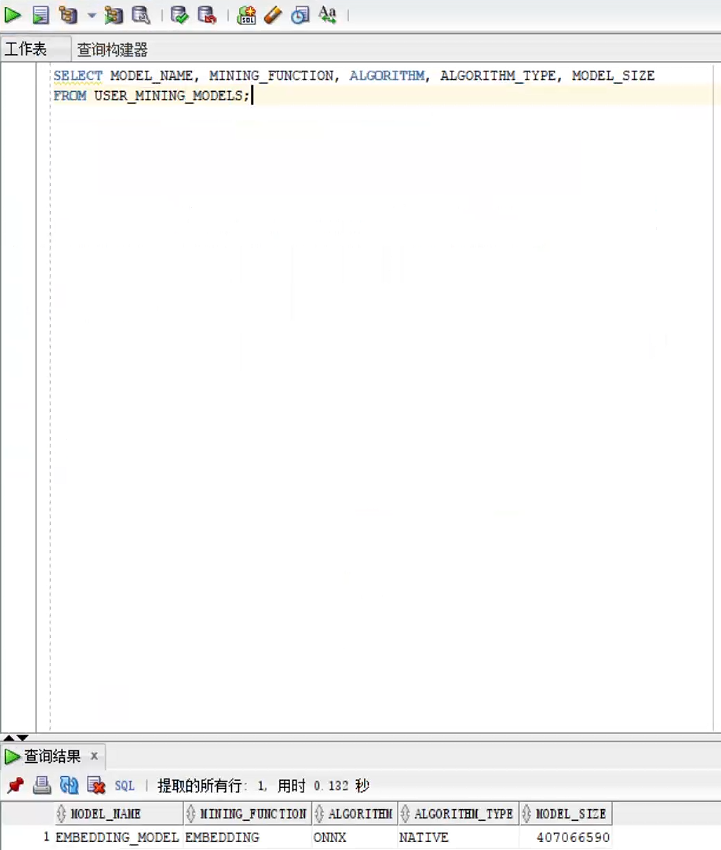This screenshot has height=850, width=721.
Task: Click MINING_FUNCTION in the SQL query text
Action: 271,75
